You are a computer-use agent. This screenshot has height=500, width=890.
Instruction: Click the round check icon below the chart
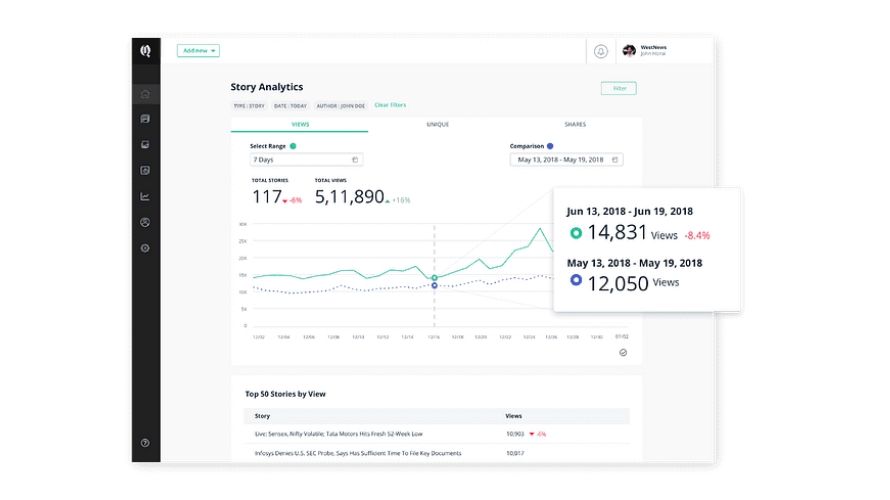tap(623, 352)
